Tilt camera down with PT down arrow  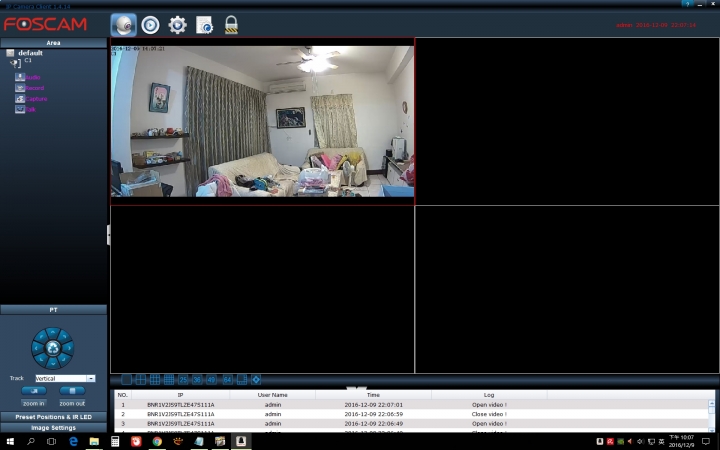pos(53,364)
